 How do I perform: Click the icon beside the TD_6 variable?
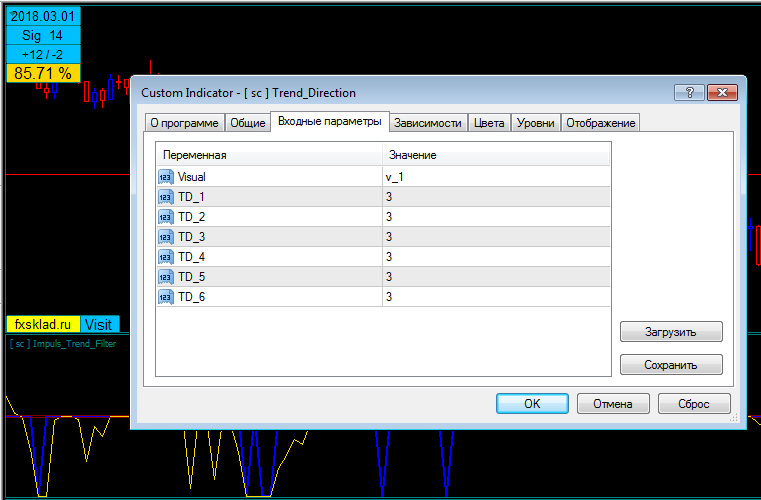click(x=165, y=297)
